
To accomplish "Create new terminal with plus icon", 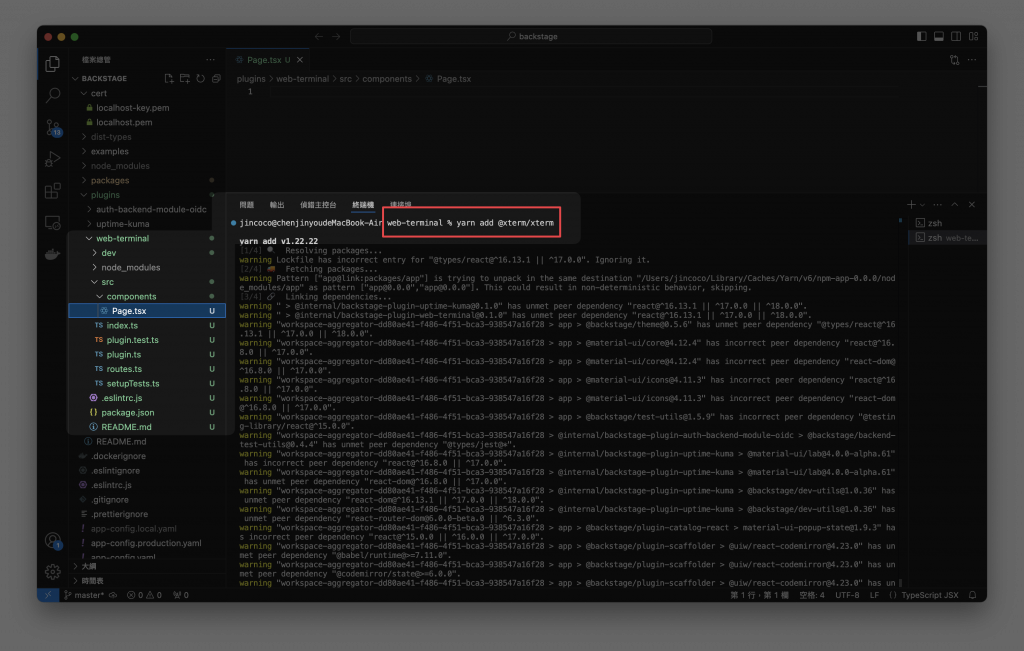I will 911,204.
